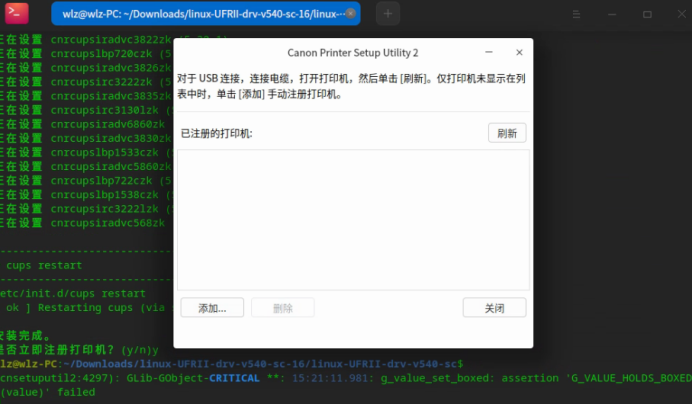Click the terminal app icon in title bar
The image size is (692, 405).
[17, 13]
